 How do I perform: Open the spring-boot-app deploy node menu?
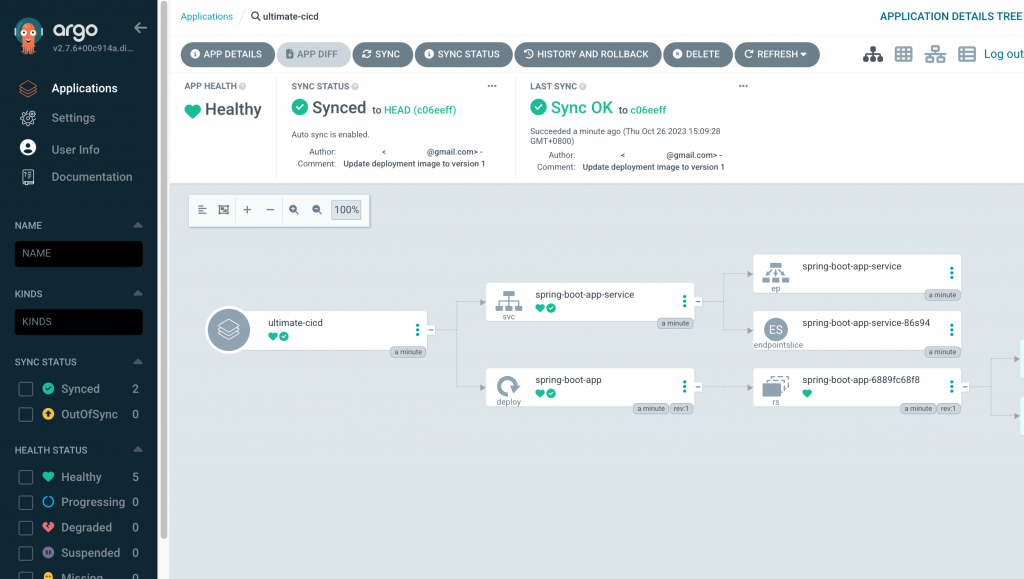pos(684,386)
